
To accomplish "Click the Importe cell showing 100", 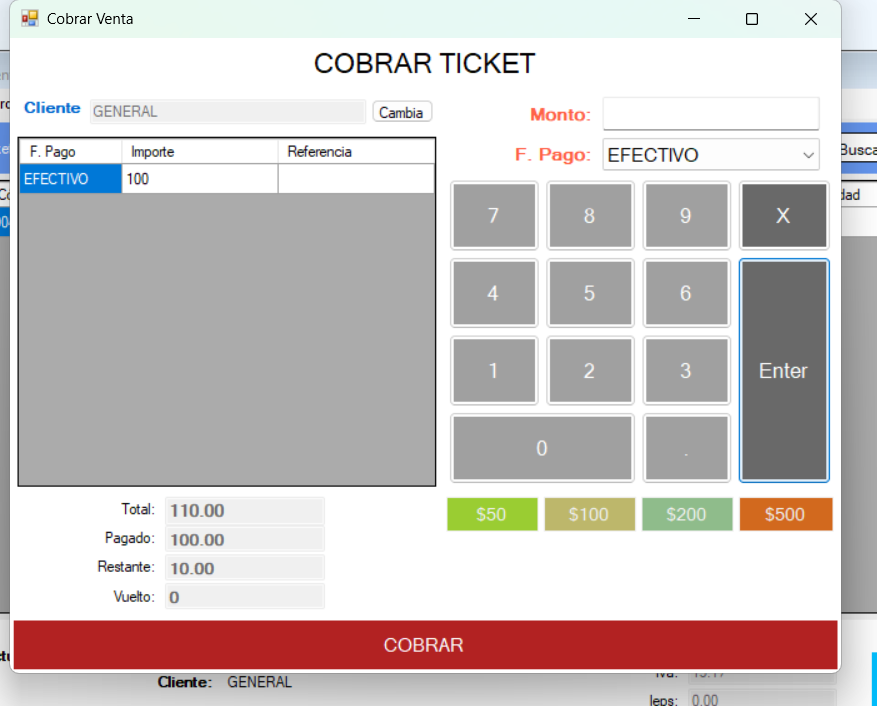I will (x=199, y=179).
